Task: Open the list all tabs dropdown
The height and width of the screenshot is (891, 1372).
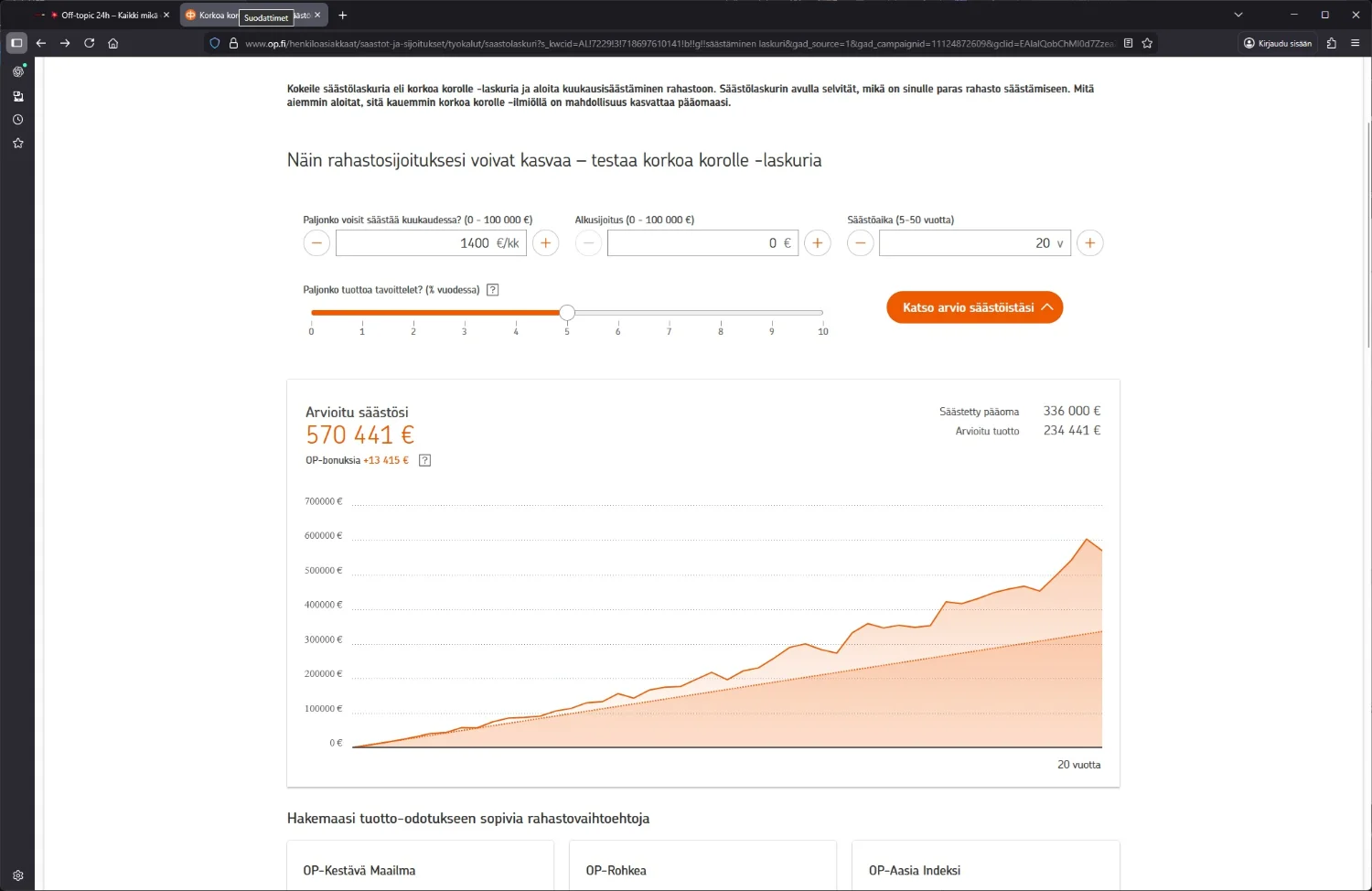Action: coord(1238,15)
